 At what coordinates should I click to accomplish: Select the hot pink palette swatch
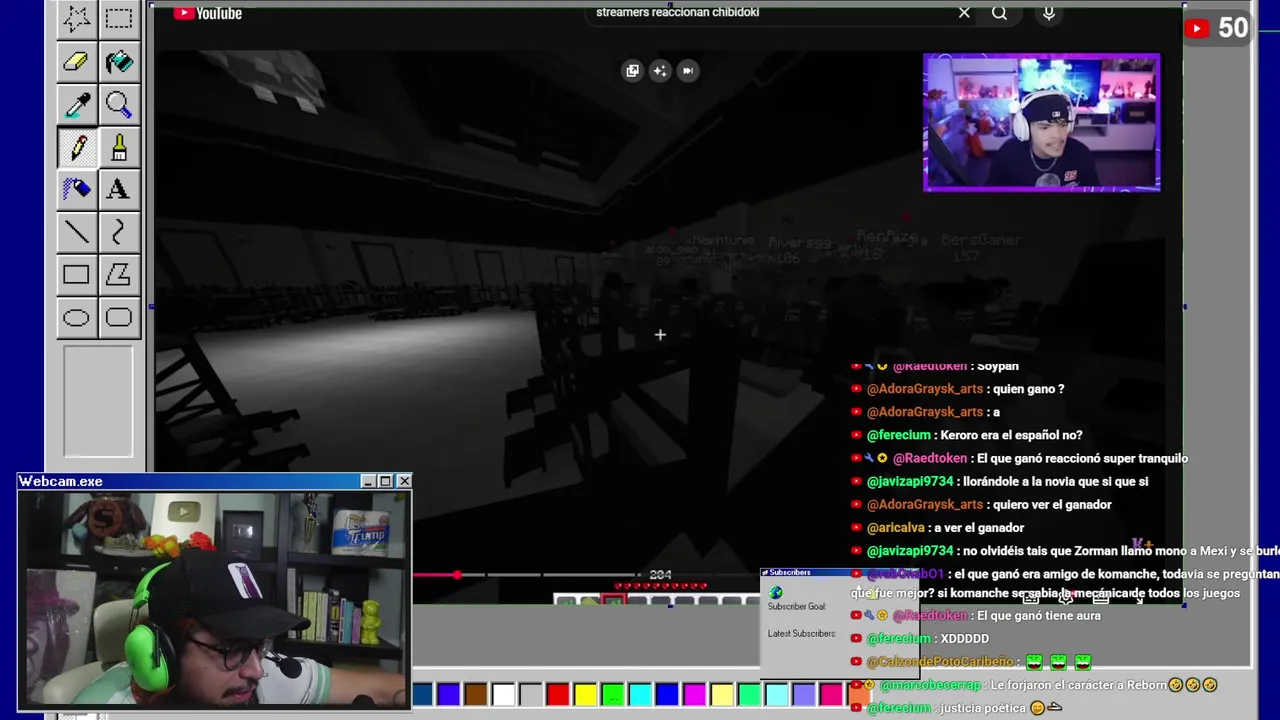coord(830,694)
